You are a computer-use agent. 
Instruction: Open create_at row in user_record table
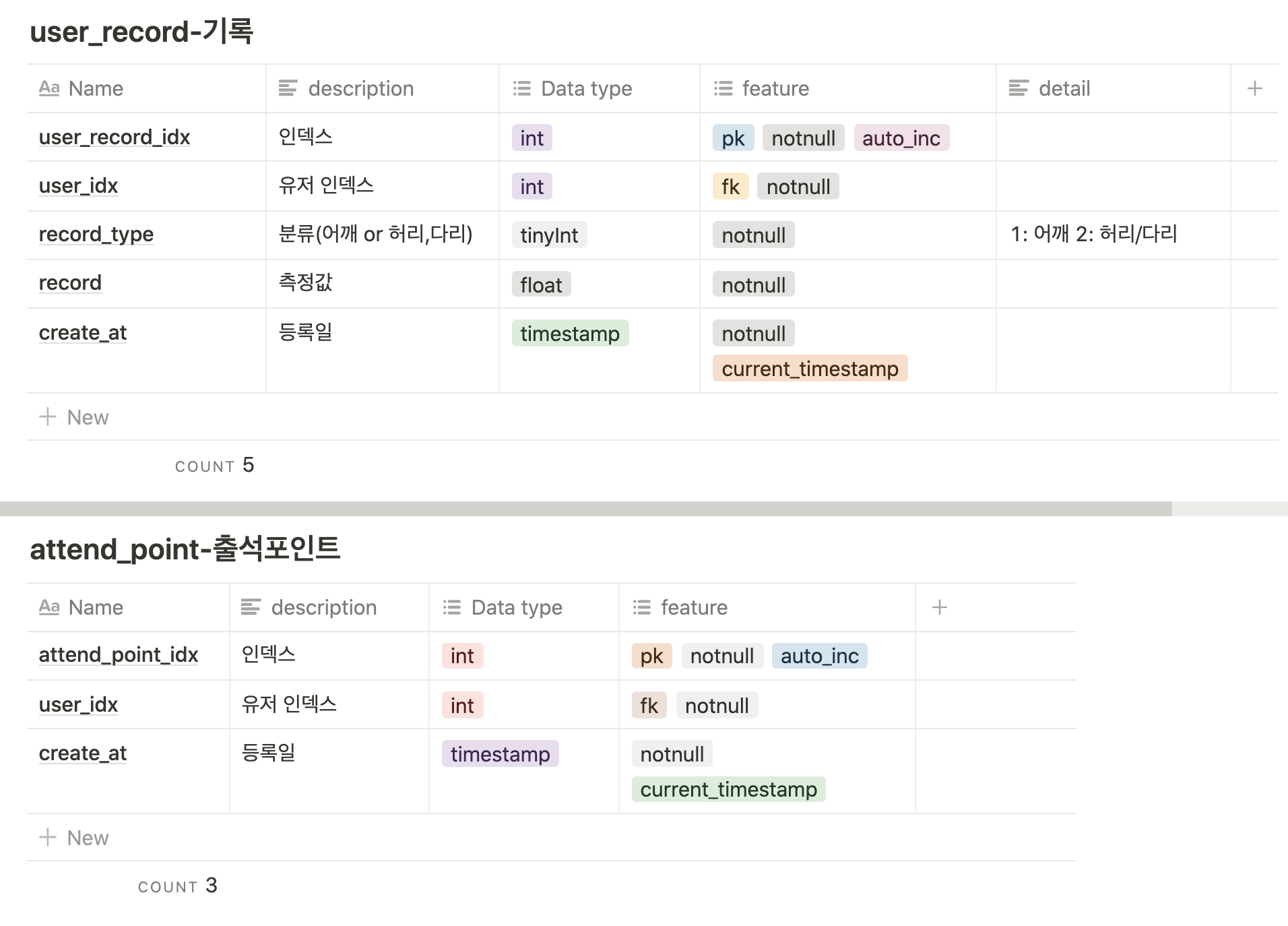[x=83, y=333]
